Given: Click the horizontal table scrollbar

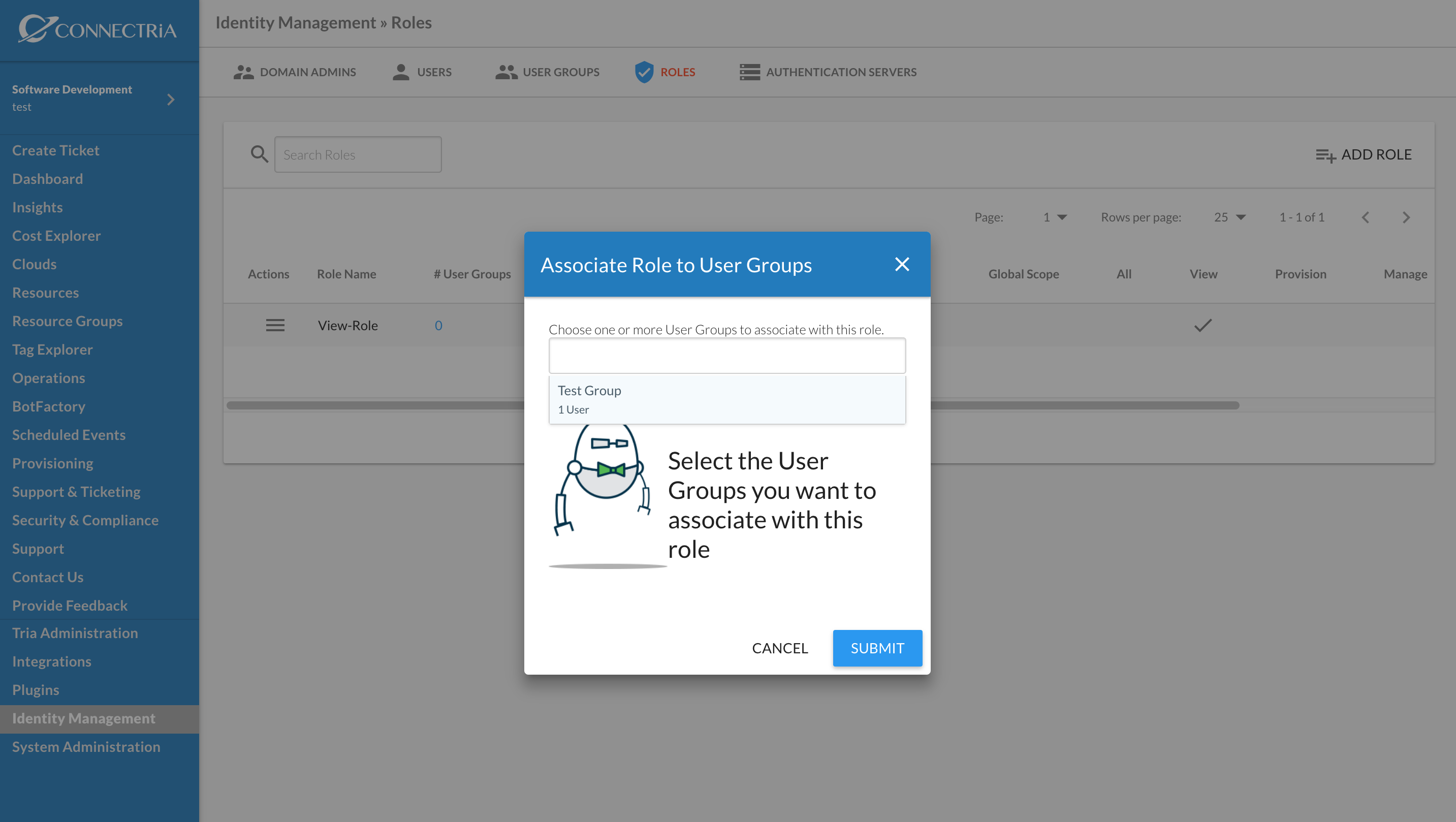Looking at the screenshot, I should pos(733,405).
